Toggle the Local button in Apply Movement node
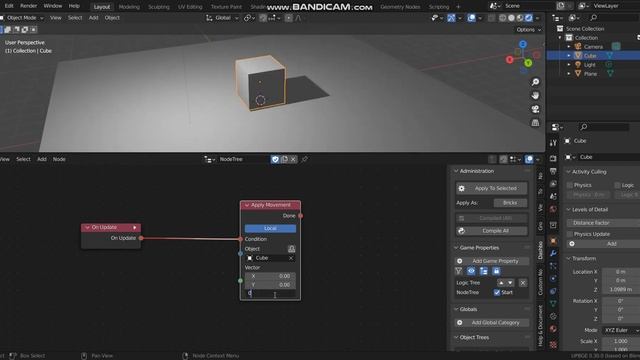 click(270, 229)
